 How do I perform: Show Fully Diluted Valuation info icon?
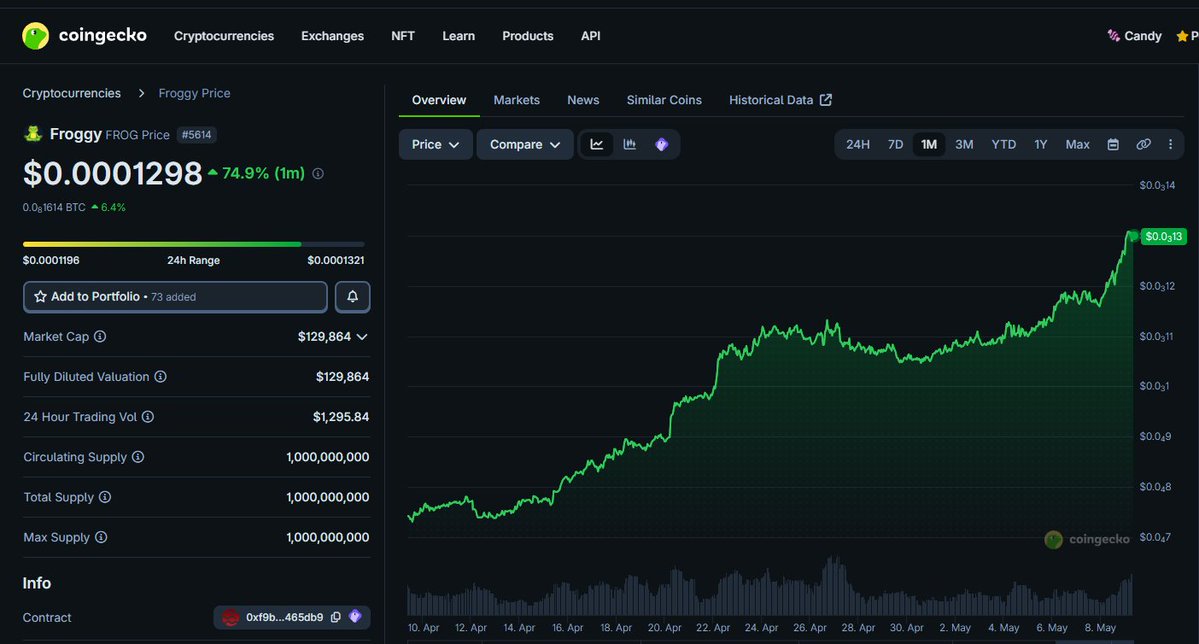161,376
